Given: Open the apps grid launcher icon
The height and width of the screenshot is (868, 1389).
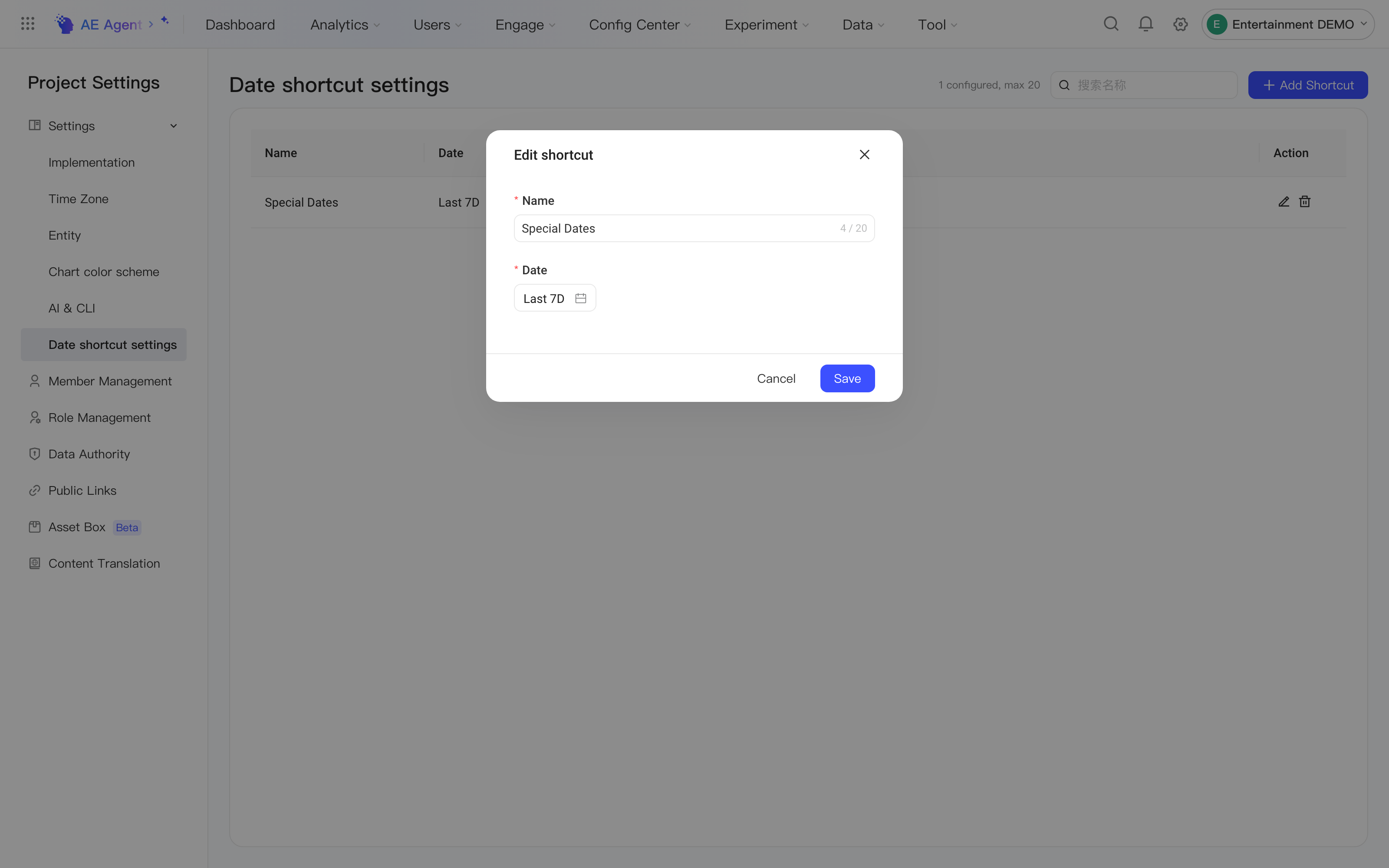Looking at the screenshot, I should pyautogui.click(x=27, y=24).
